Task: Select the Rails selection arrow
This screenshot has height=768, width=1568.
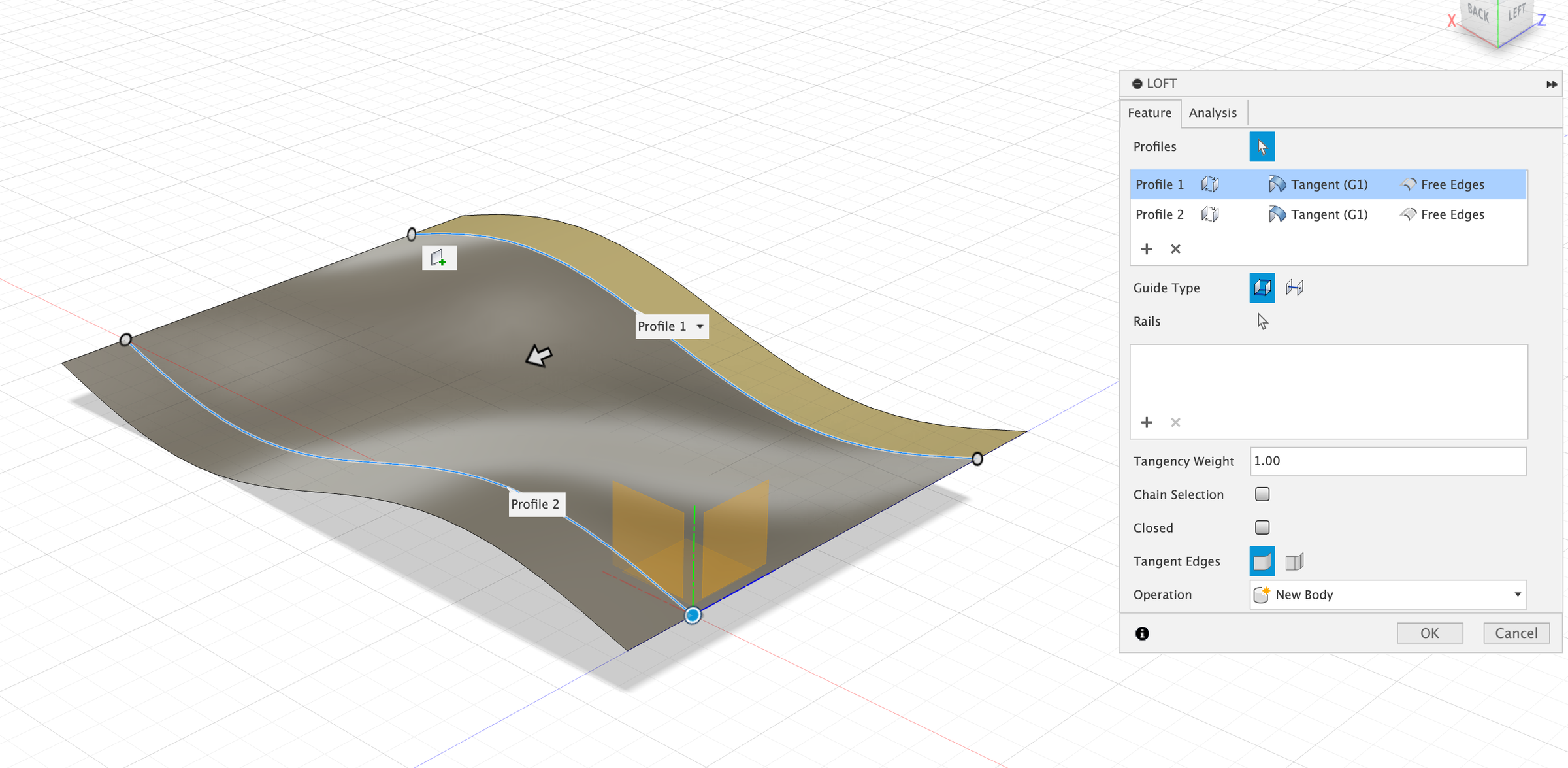Action: point(1261,321)
